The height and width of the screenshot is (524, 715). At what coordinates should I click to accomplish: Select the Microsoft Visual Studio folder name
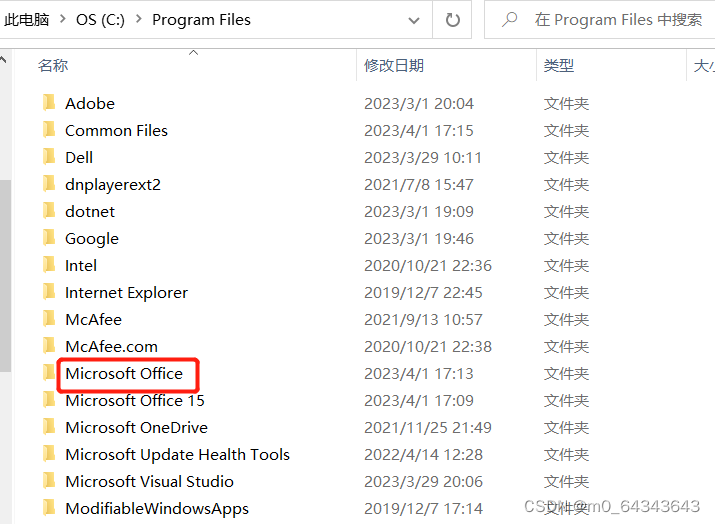tap(149, 481)
